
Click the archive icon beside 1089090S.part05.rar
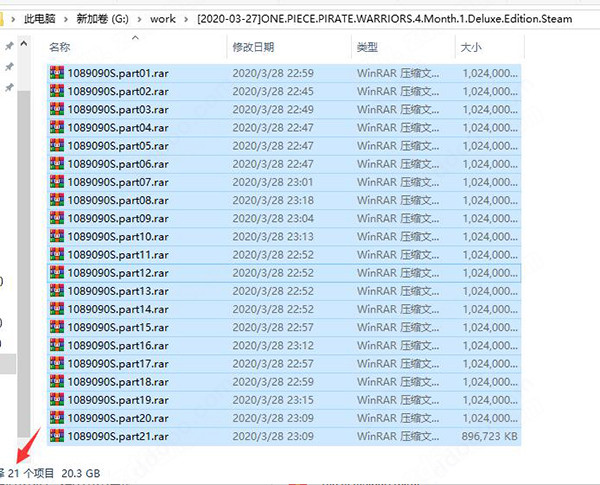point(57,146)
